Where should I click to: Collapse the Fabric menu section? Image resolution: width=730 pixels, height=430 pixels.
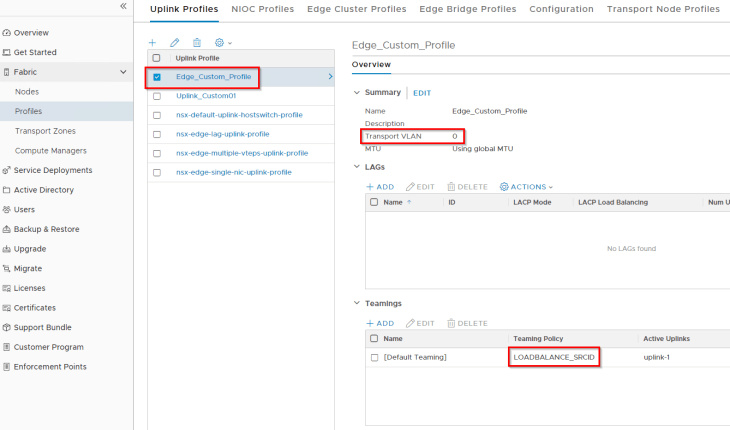tap(123, 72)
